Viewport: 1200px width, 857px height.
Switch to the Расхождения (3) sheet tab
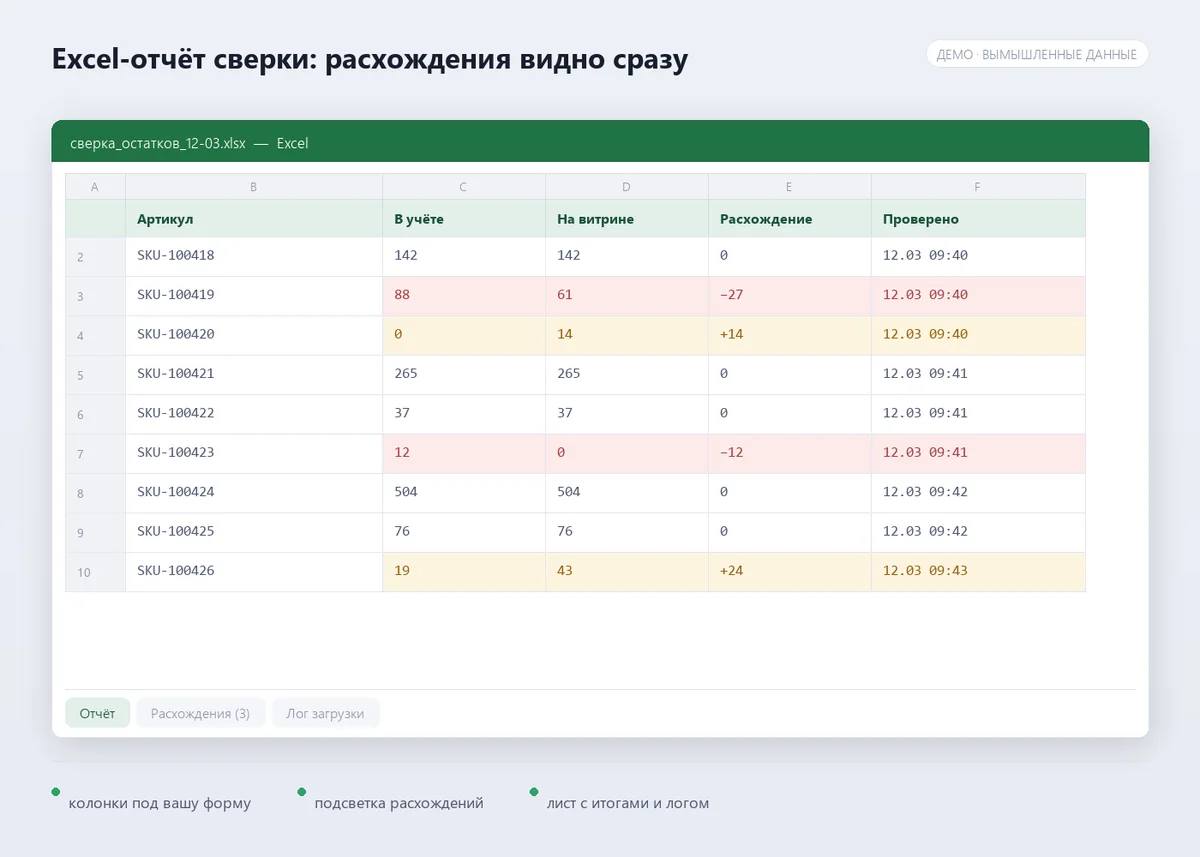click(x=200, y=714)
